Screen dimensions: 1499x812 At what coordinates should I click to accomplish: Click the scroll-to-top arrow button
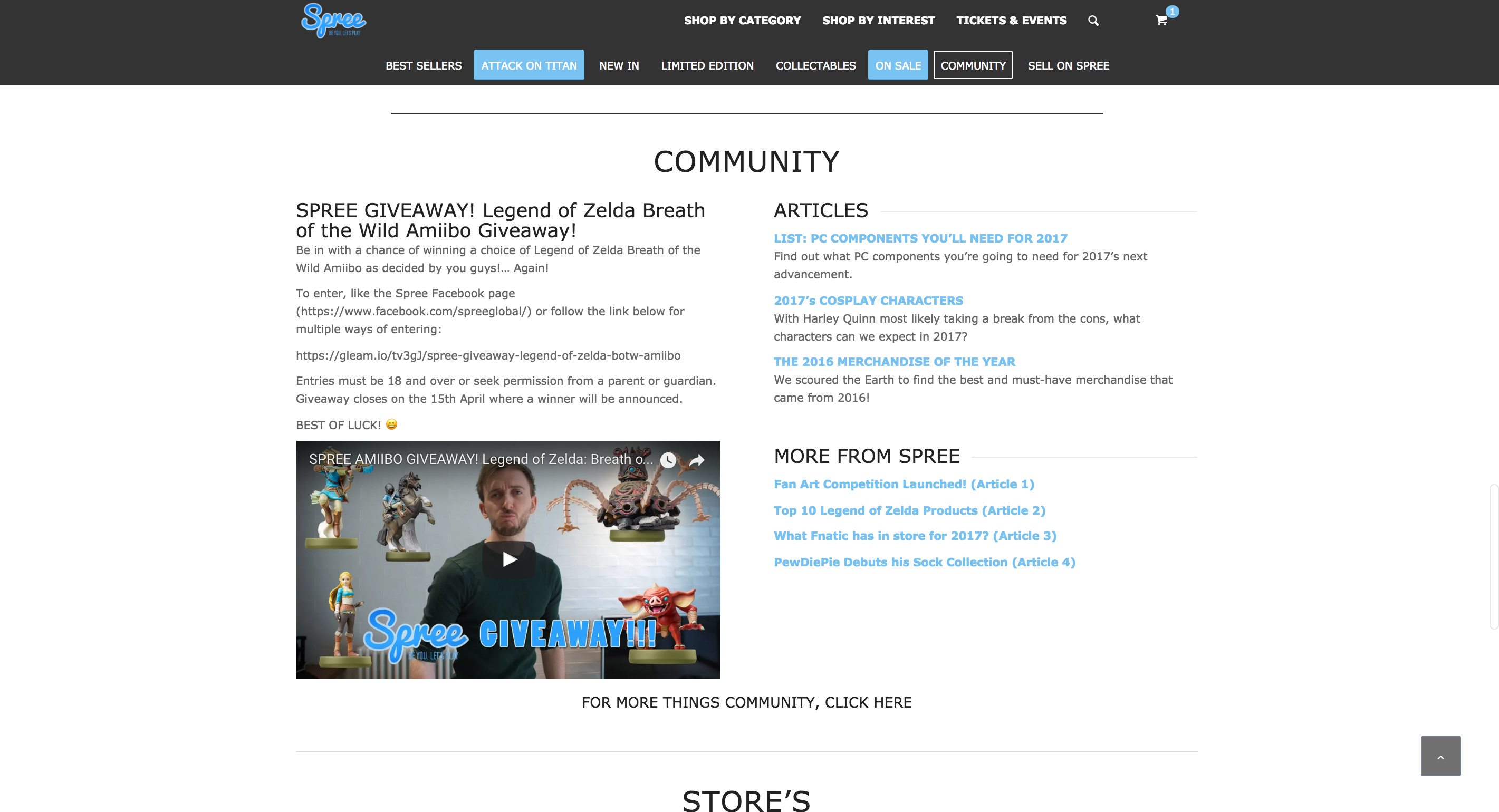[1441, 756]
